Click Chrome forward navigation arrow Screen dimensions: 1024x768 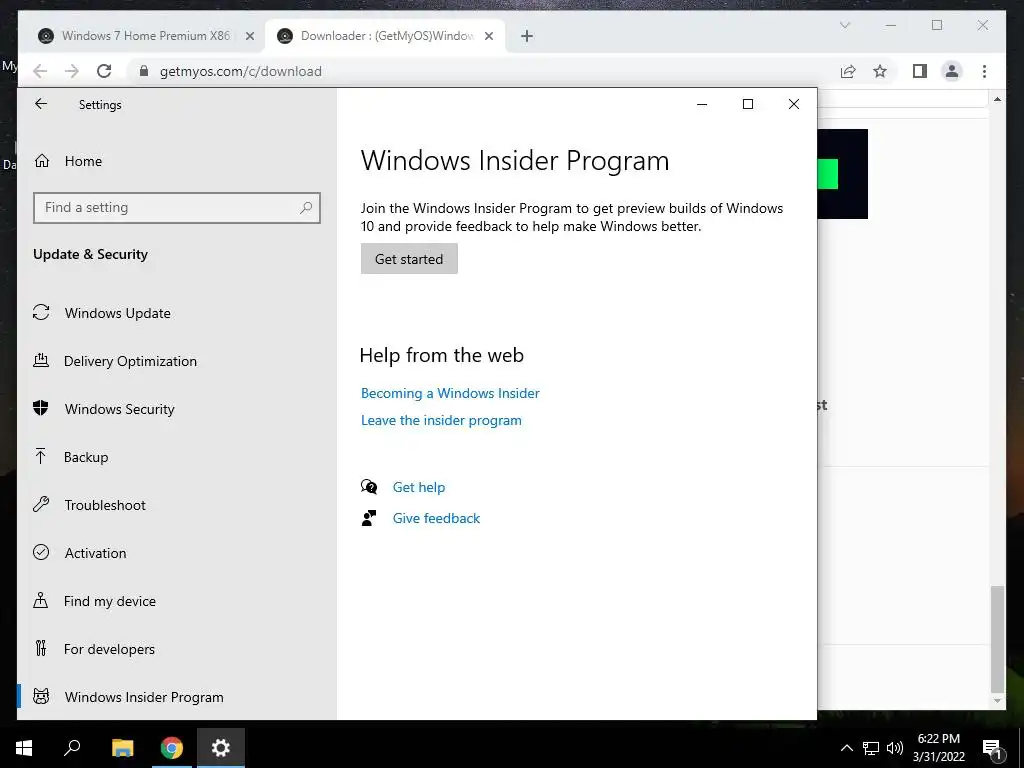(x=72, y=71)
